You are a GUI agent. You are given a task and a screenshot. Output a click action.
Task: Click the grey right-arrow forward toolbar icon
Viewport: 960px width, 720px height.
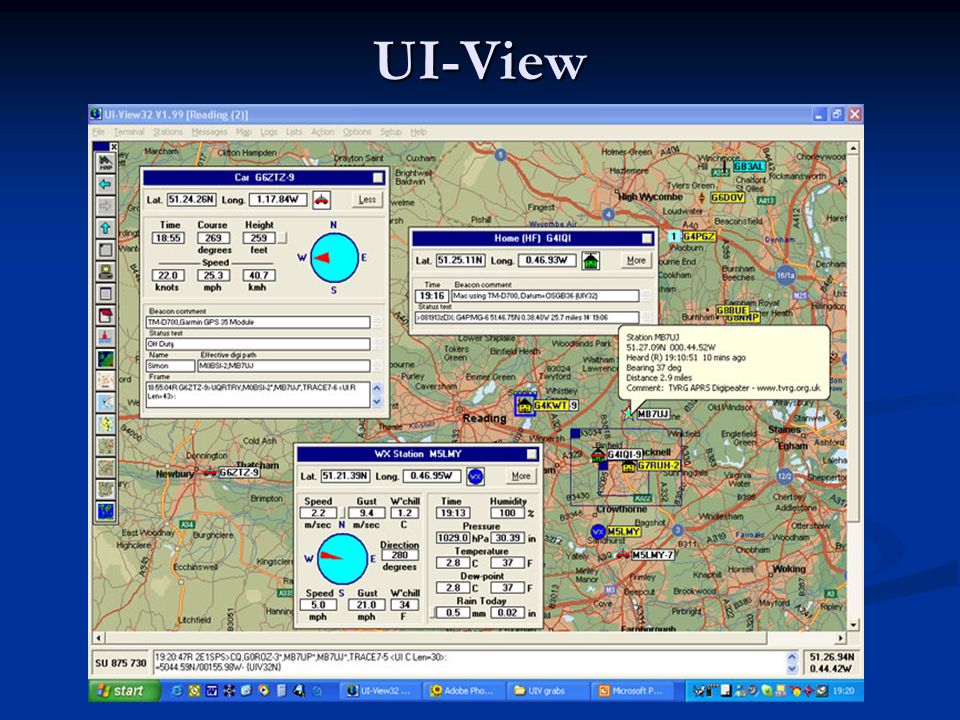pos(105,206)
